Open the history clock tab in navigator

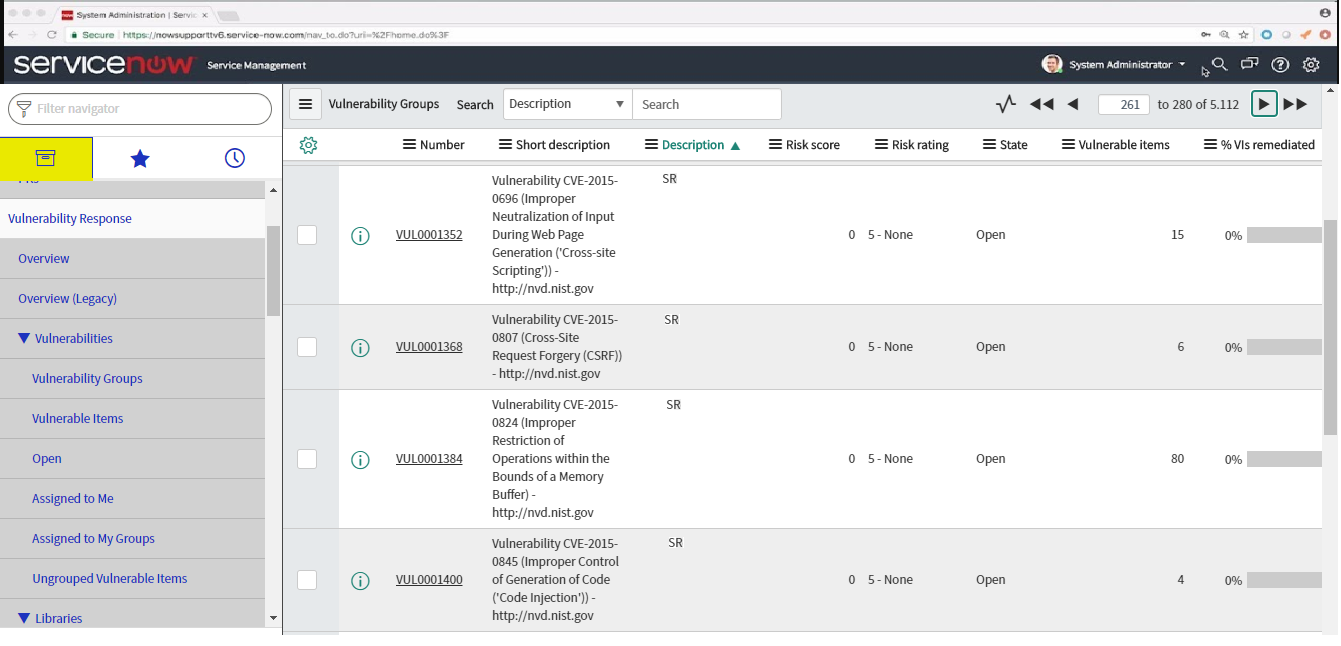[x=234, y=158]
